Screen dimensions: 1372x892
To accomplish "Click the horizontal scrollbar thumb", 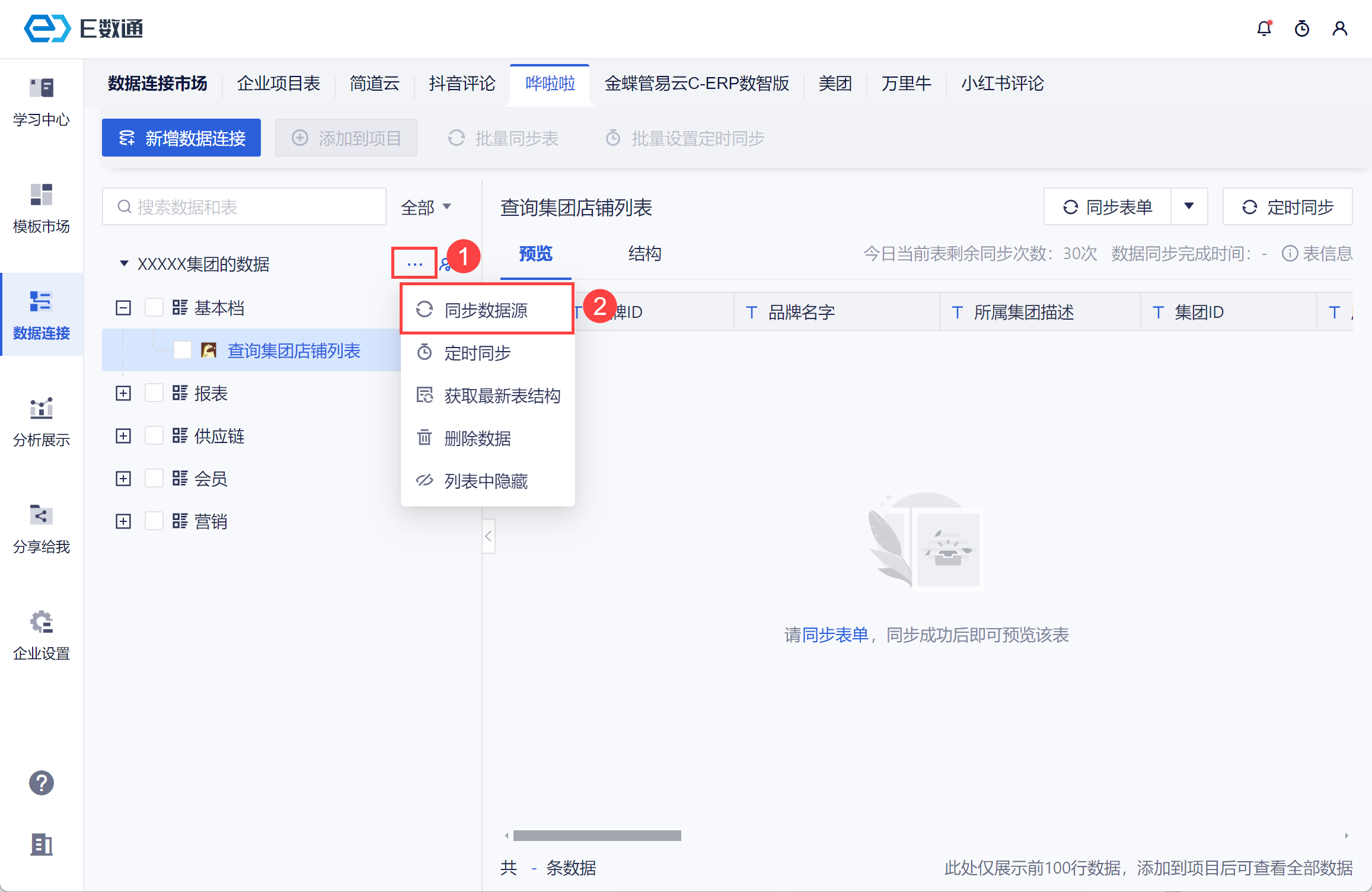I will point(597,836).
